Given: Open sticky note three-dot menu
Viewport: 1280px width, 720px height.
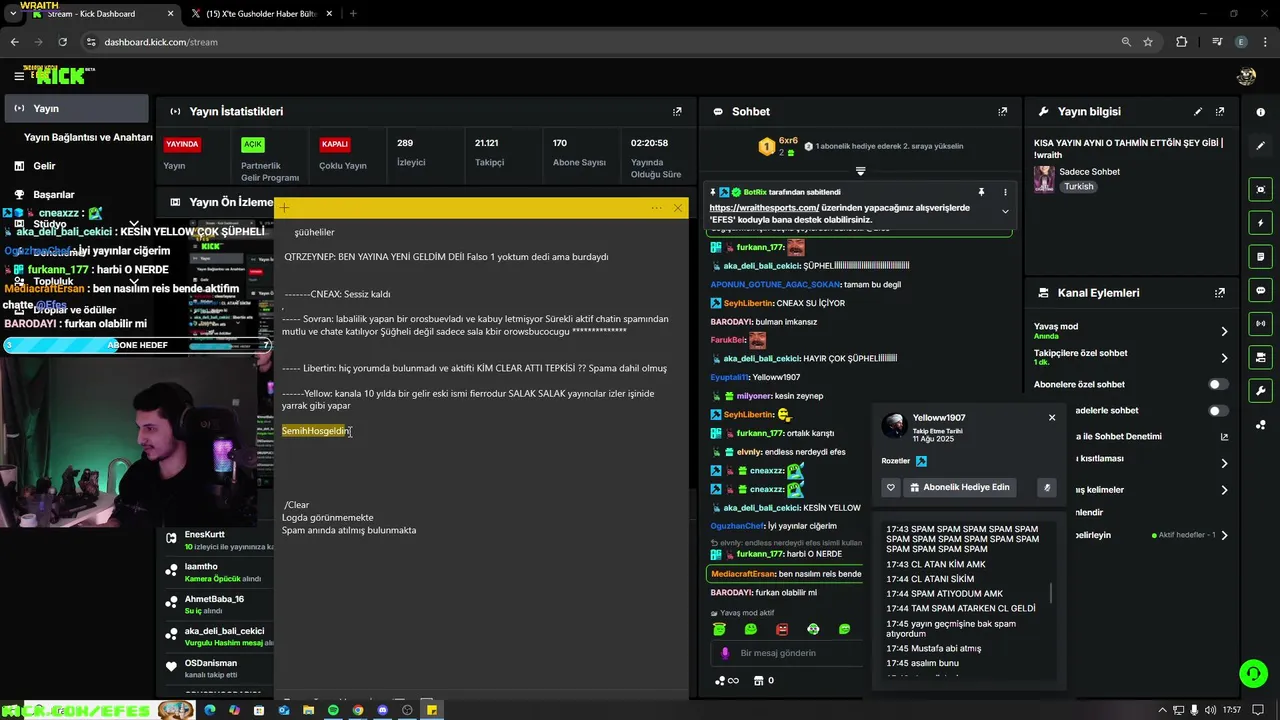Looking at the screenshot, I should pos(656,208).
